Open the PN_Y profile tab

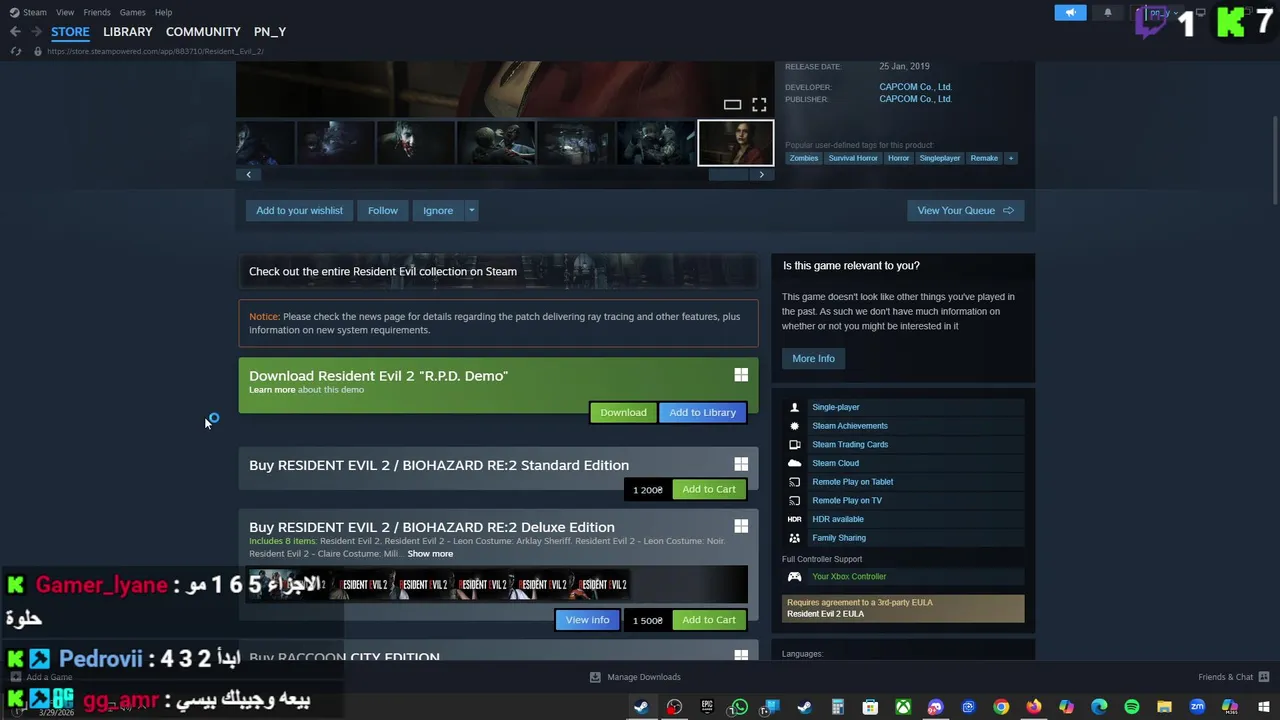click(270, 32)
